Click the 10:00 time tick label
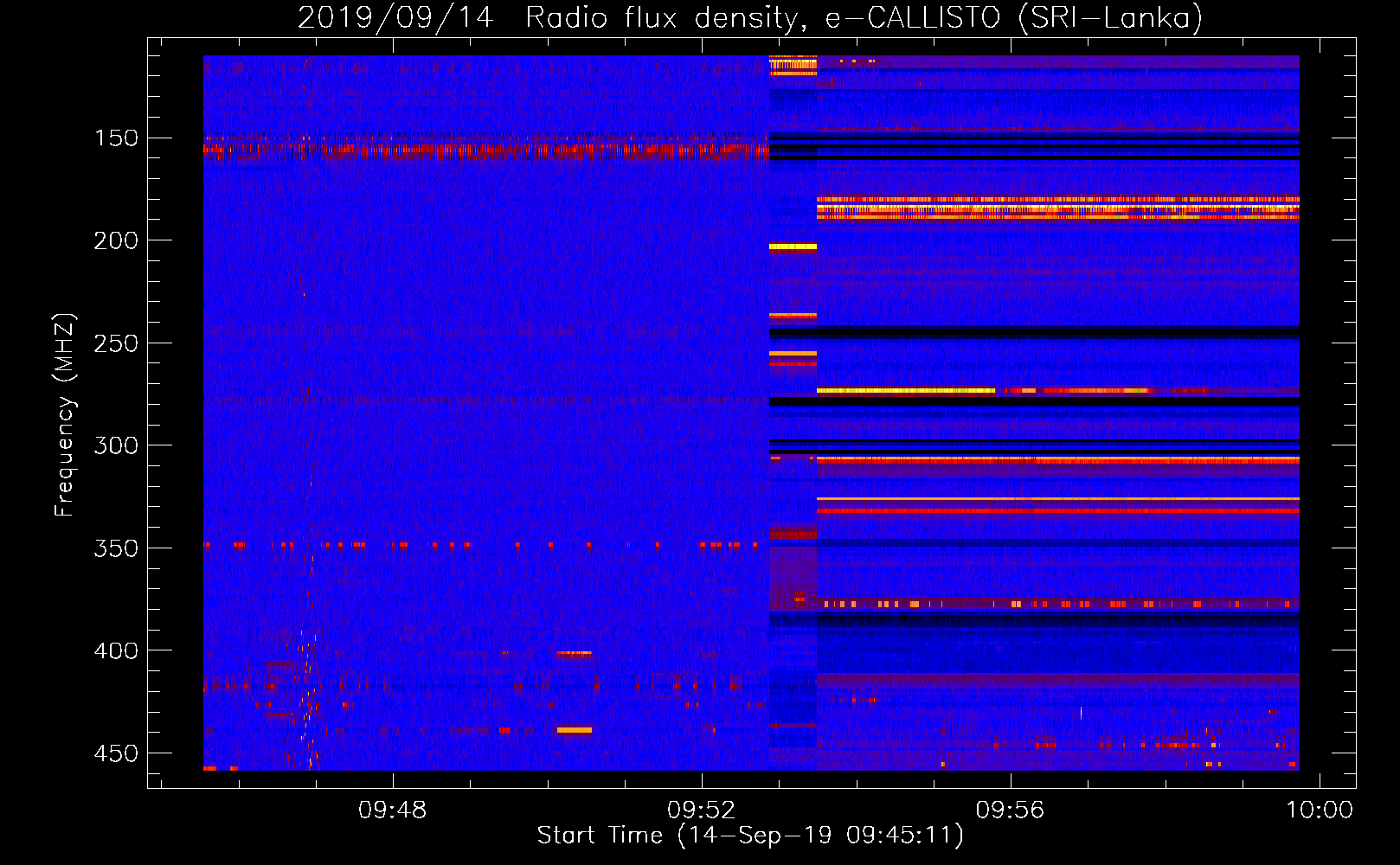Viewport: 1400px width, 865px height. (1319, 811)
